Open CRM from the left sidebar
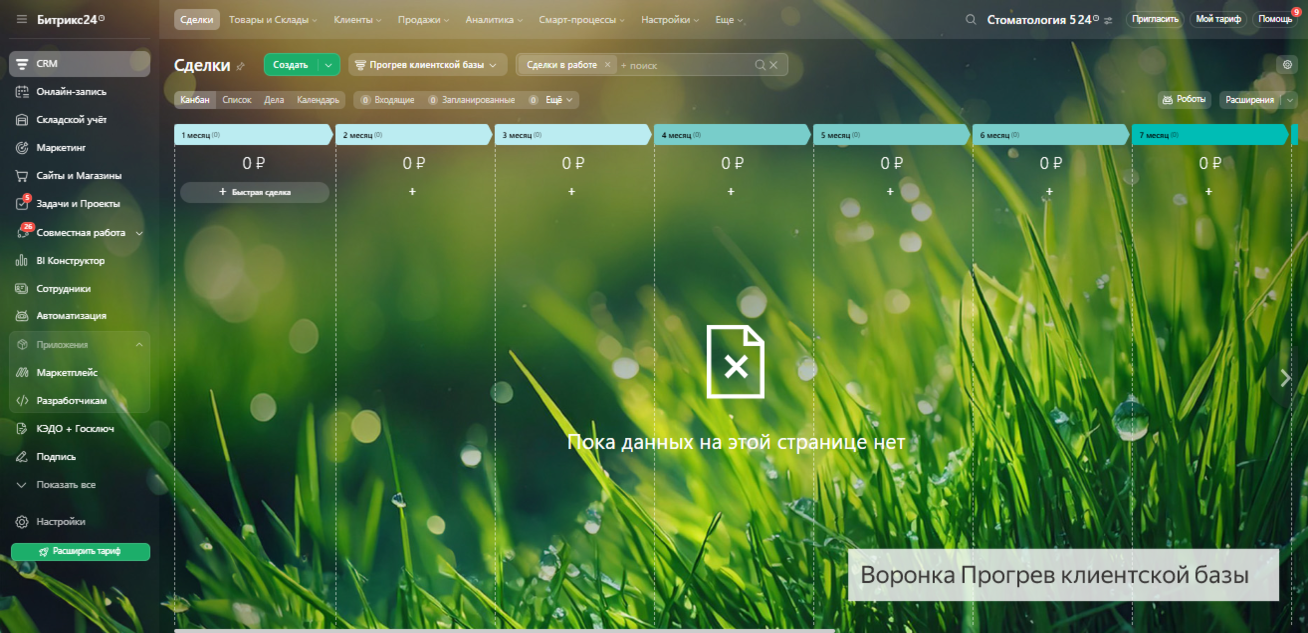 pos(80,64)
